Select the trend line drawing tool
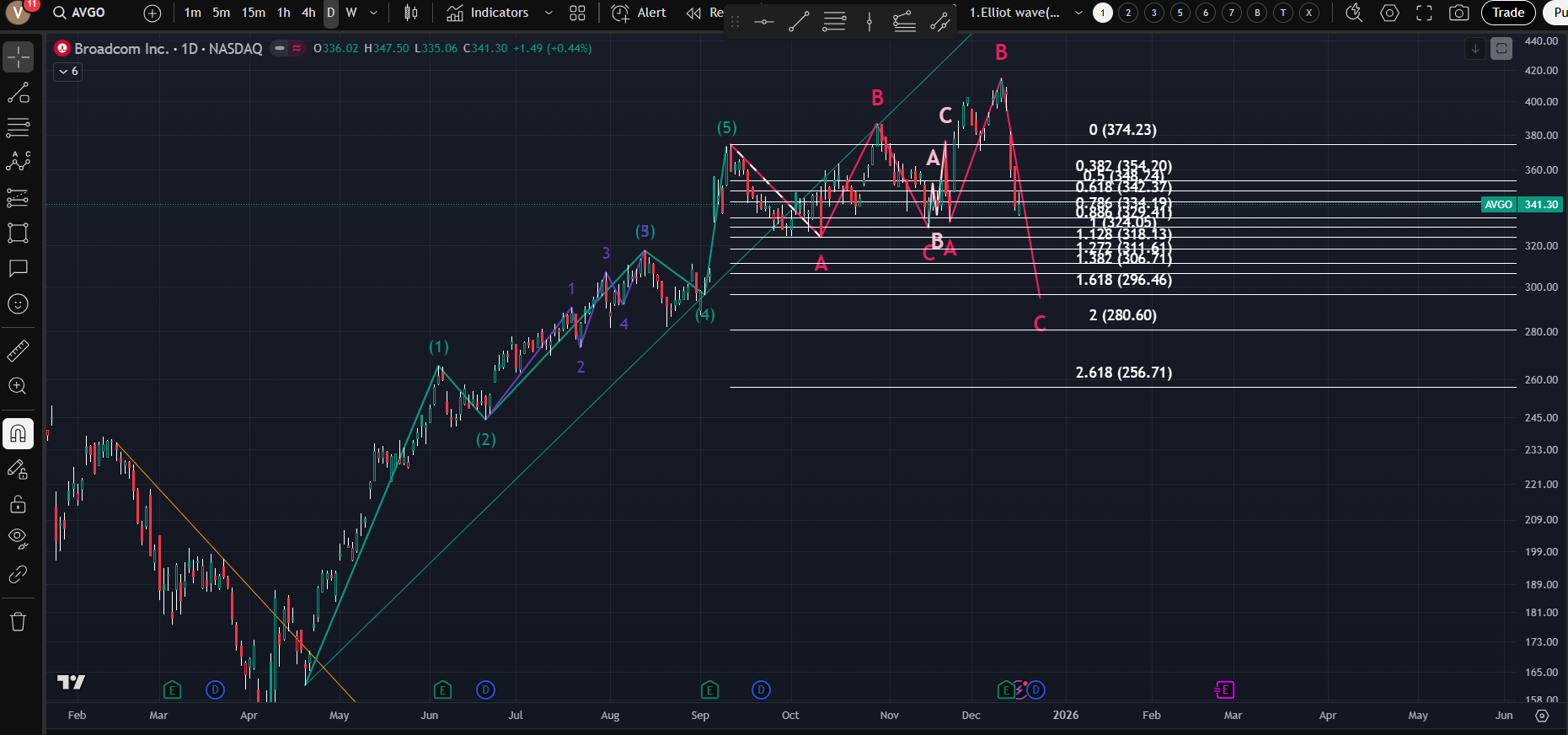 (x=18, y=93)
